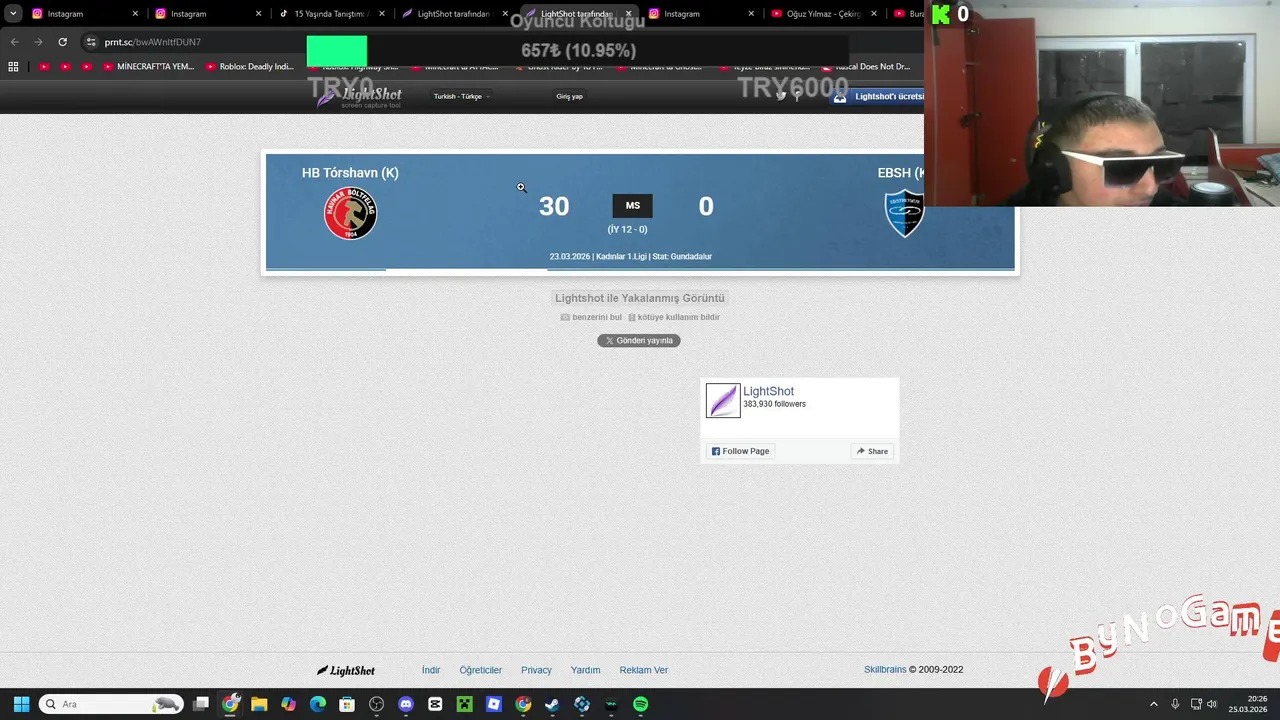1280x720 pixels.
Task: Open the Skillbrains footer link
Action: (885, 670)
